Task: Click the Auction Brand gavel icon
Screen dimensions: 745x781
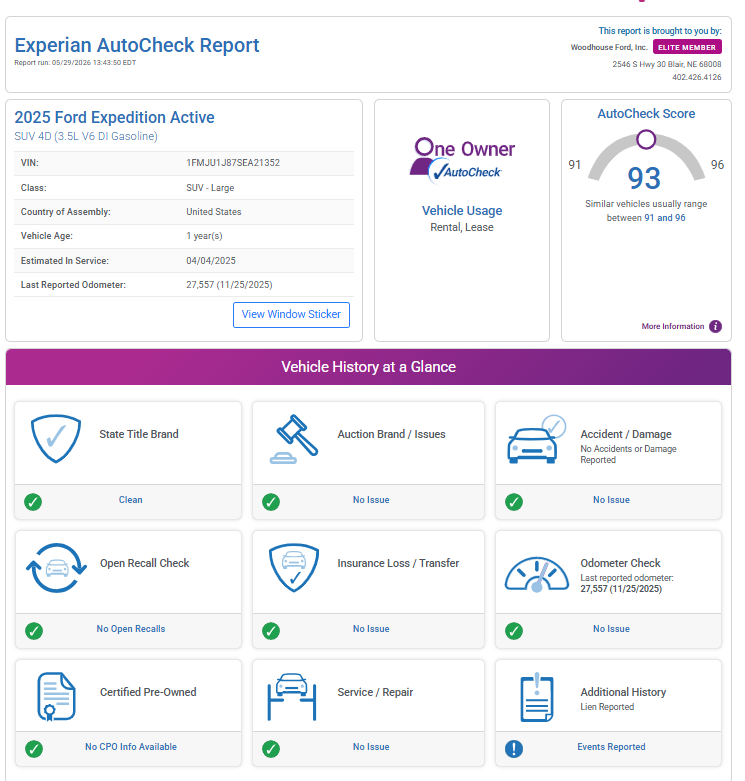Action: point(294,439)
